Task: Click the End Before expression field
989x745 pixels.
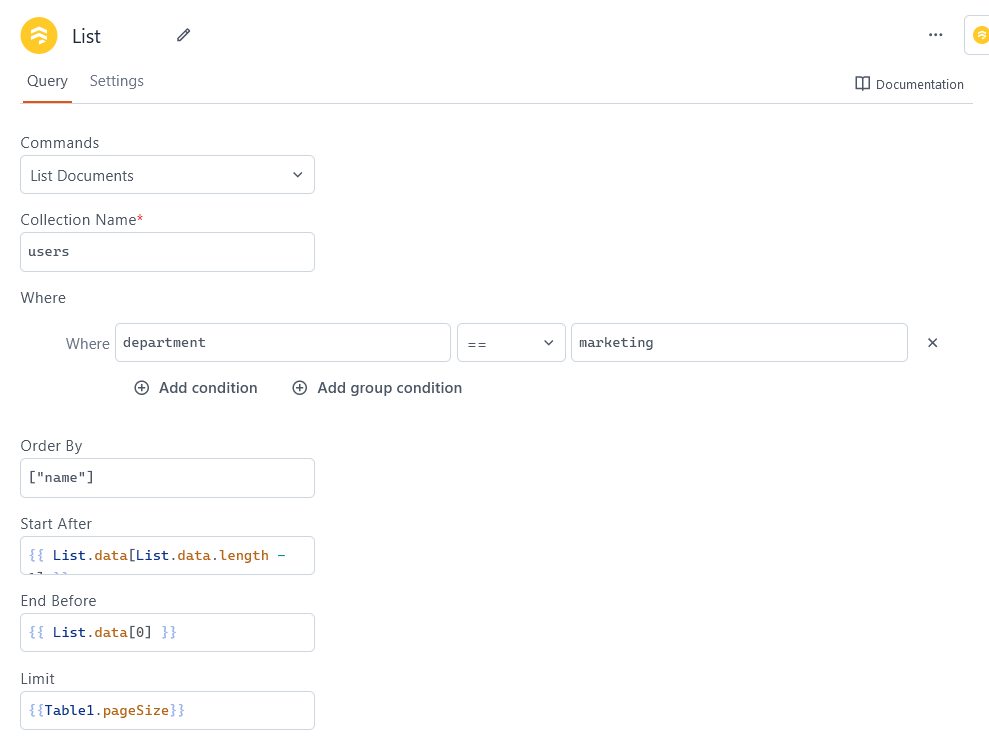Action: pyautogui.click(x=167, y=632)
